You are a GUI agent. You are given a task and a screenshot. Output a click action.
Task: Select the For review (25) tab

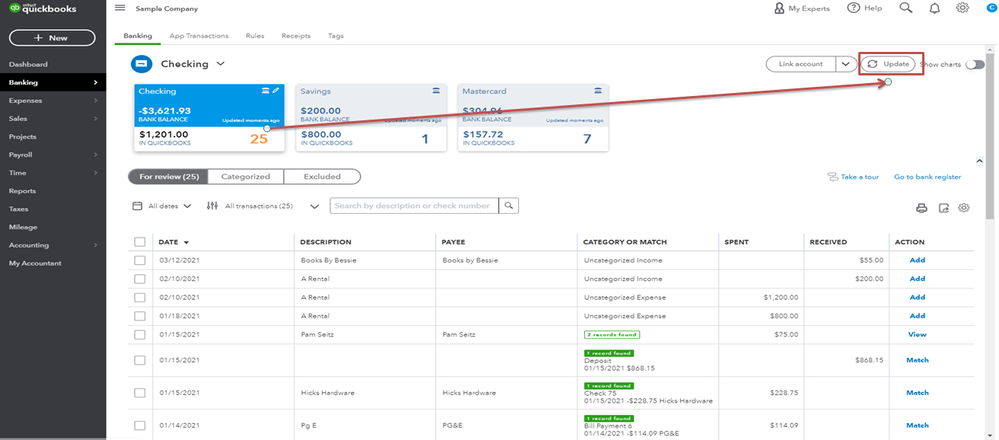click(169, 176)
